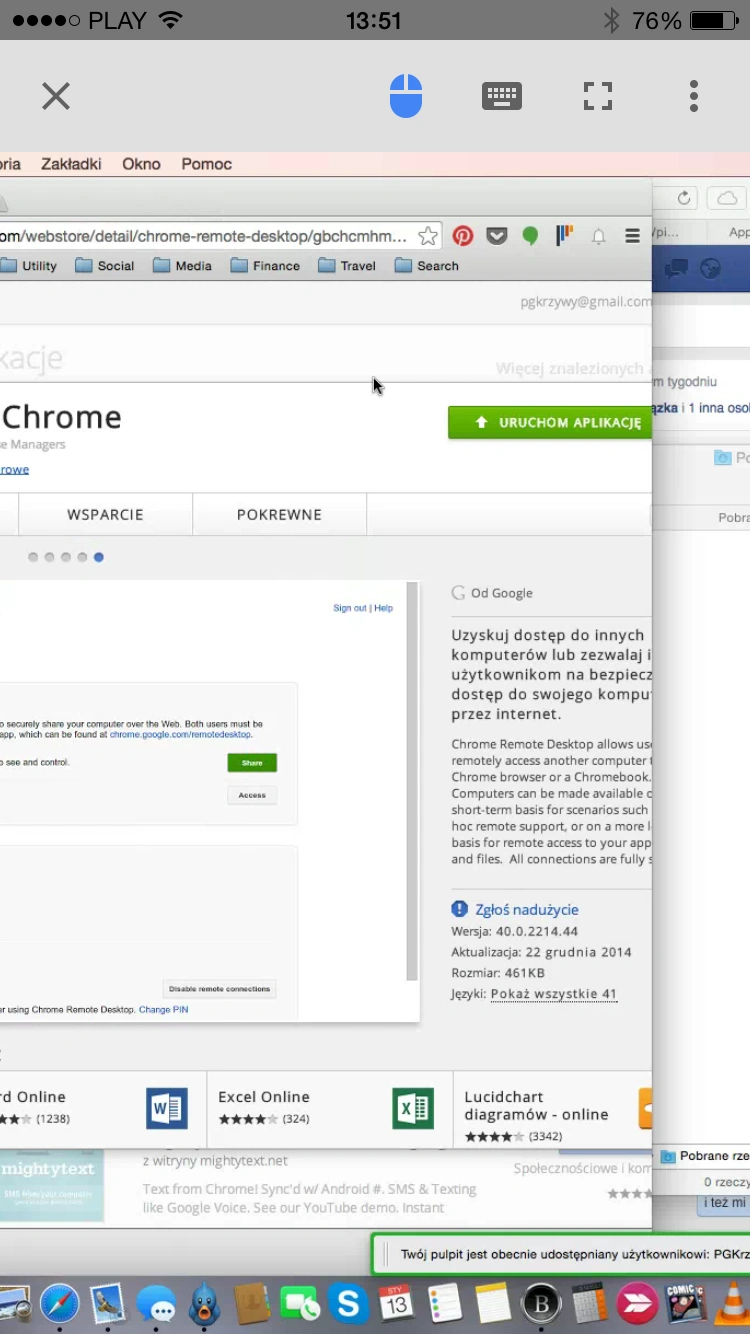750x1334 pixels.
Task: Bookmark this page with the star
Action: (428, 236)
